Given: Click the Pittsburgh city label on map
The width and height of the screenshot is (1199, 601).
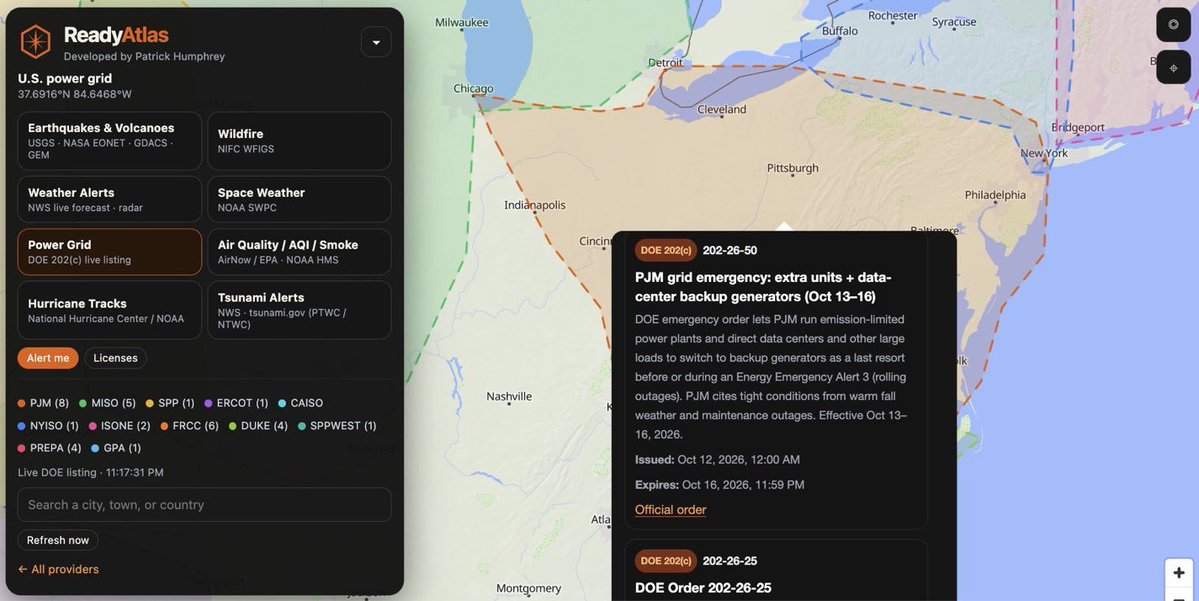Looking at the screenshot, I should pos(792,168).
